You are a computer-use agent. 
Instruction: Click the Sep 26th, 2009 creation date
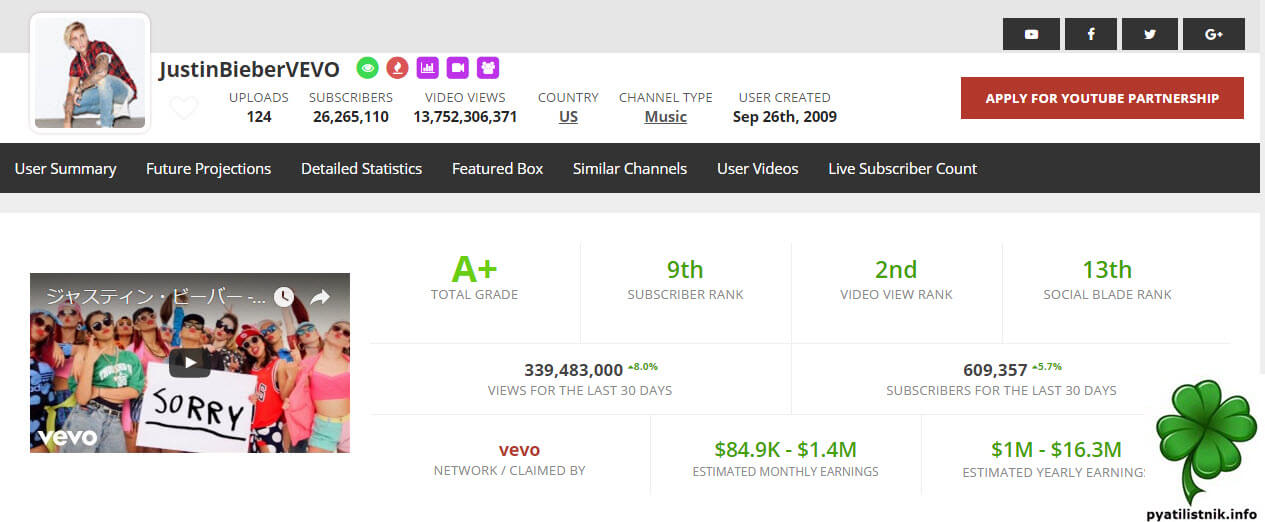[785, 116]
